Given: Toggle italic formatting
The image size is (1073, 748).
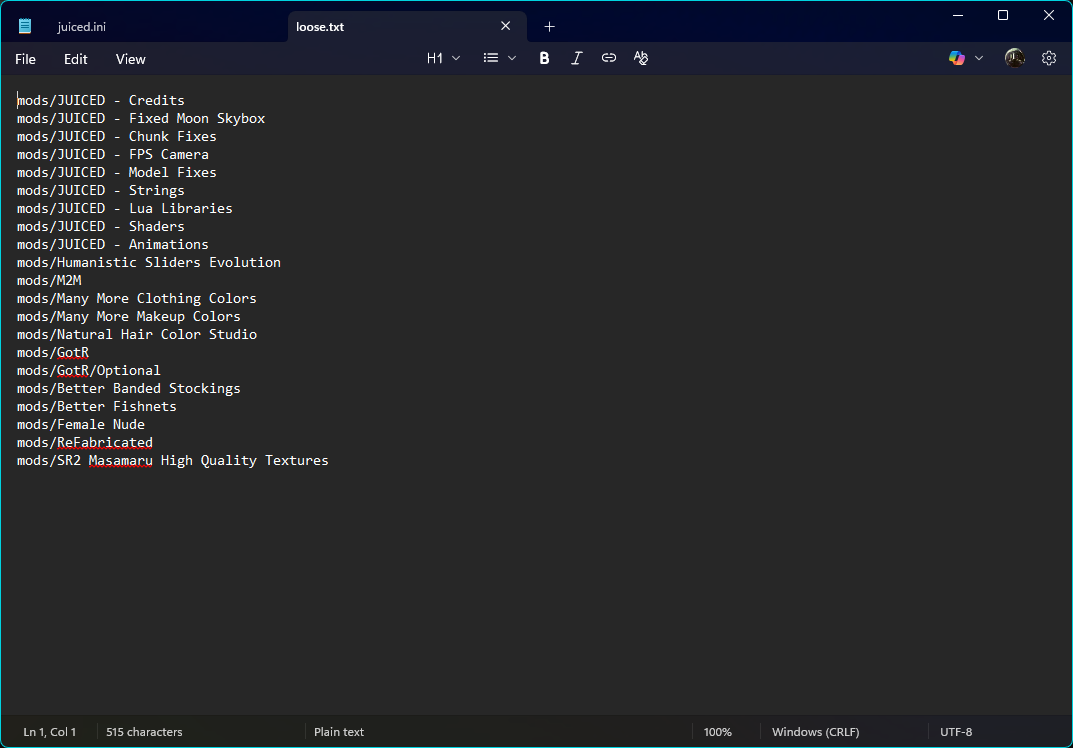Looking at the screenshot, I should click(x=576, y=59).
